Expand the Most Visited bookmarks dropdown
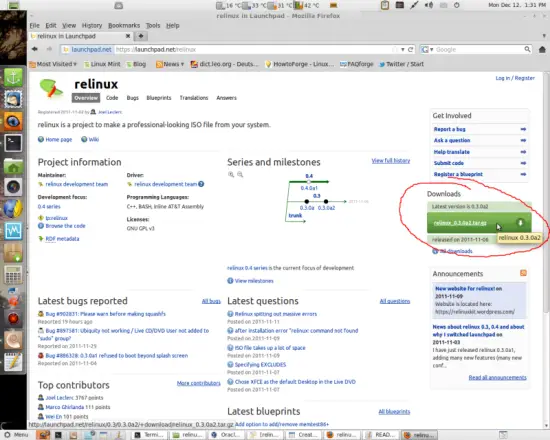 pyautogui.click(x=53, y=64)
